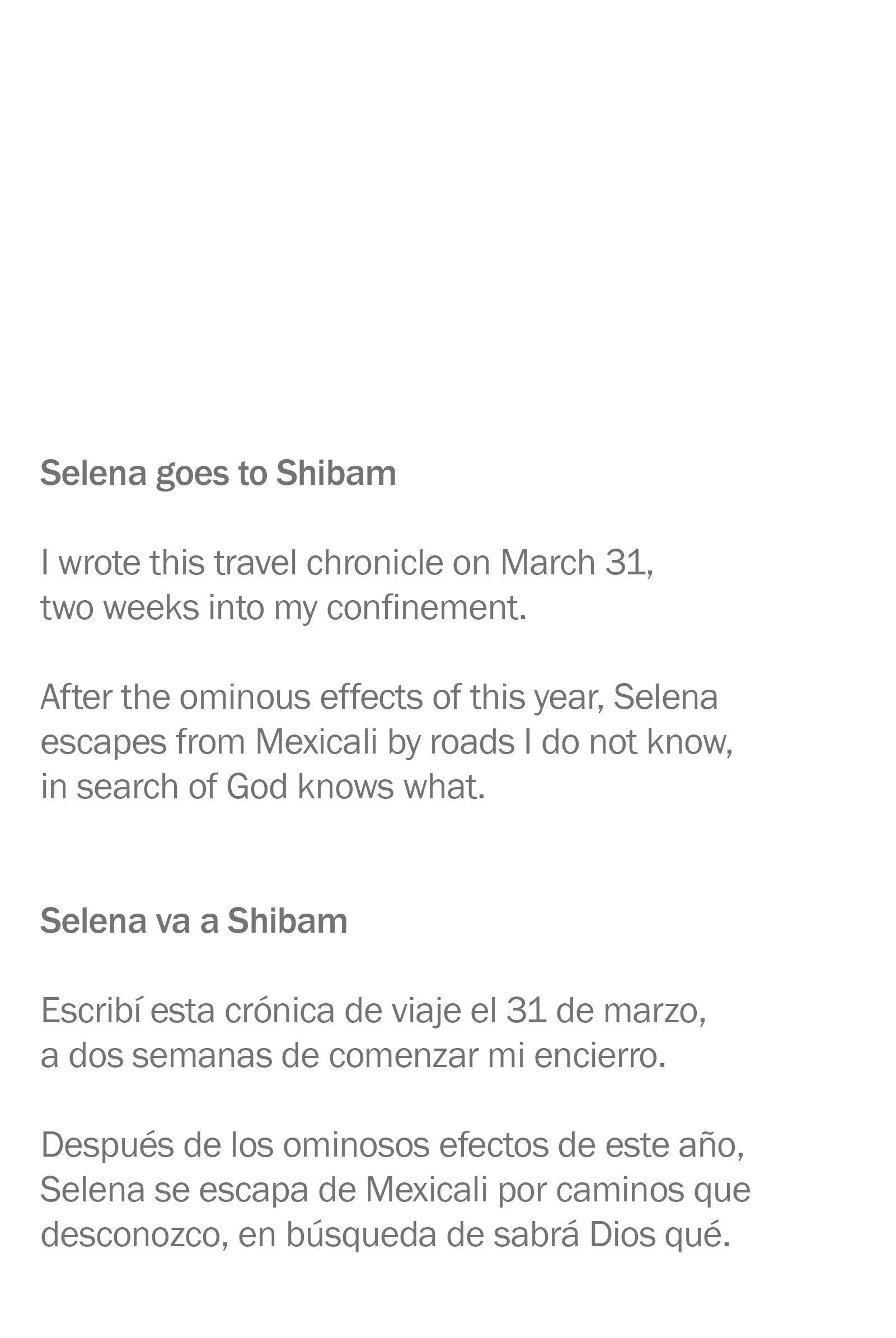Click the heading "Selena goes to Shibam"

(x=218, y=473)
